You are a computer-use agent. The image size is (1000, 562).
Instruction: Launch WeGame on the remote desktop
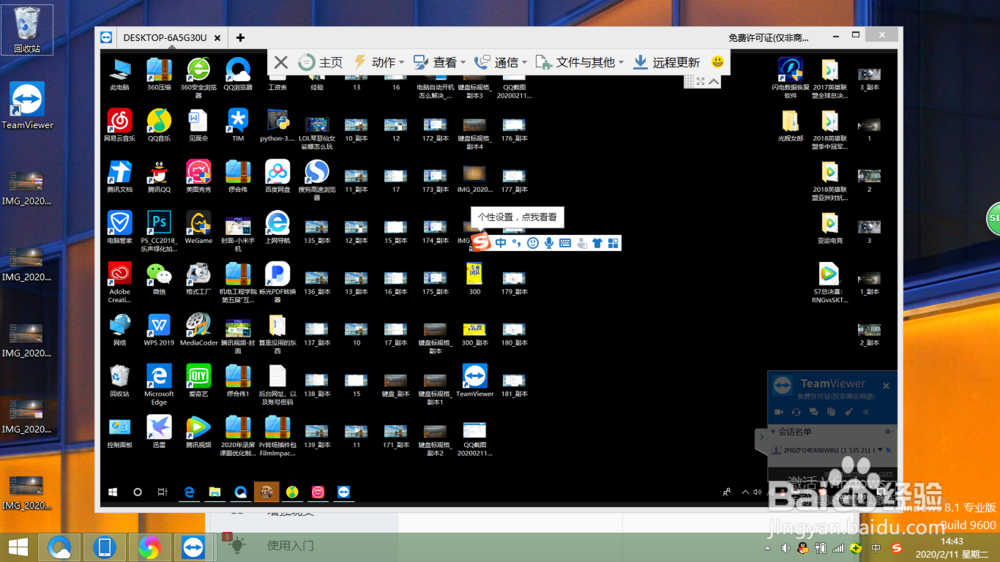[x=198, y=227]
